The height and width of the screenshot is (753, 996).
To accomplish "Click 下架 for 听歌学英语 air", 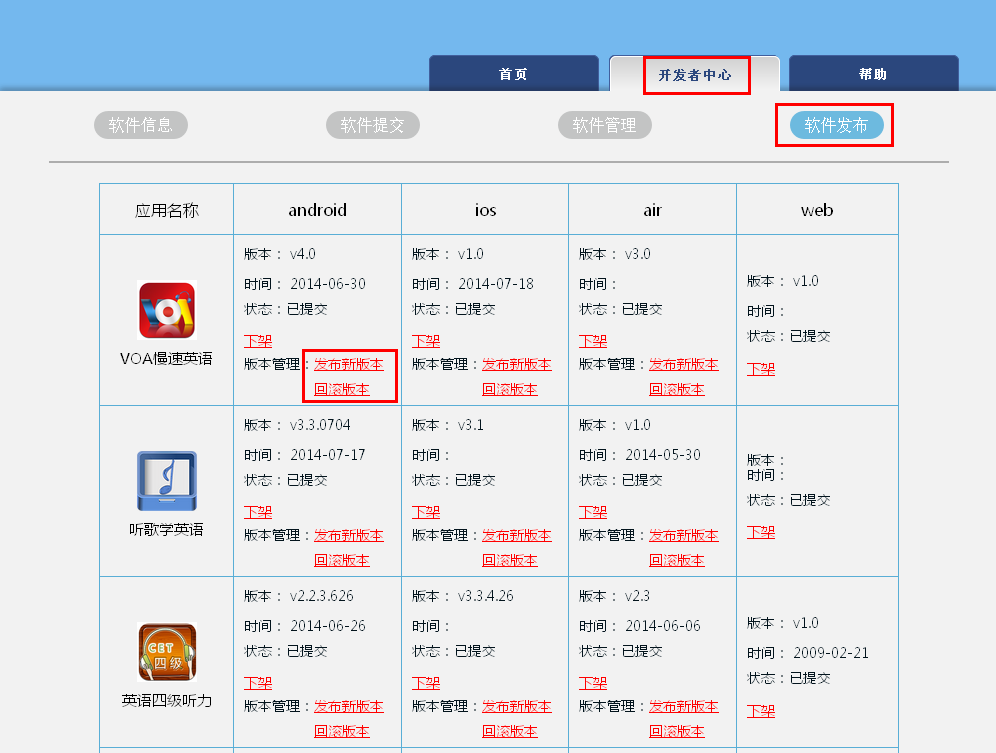I will (593, 512).
